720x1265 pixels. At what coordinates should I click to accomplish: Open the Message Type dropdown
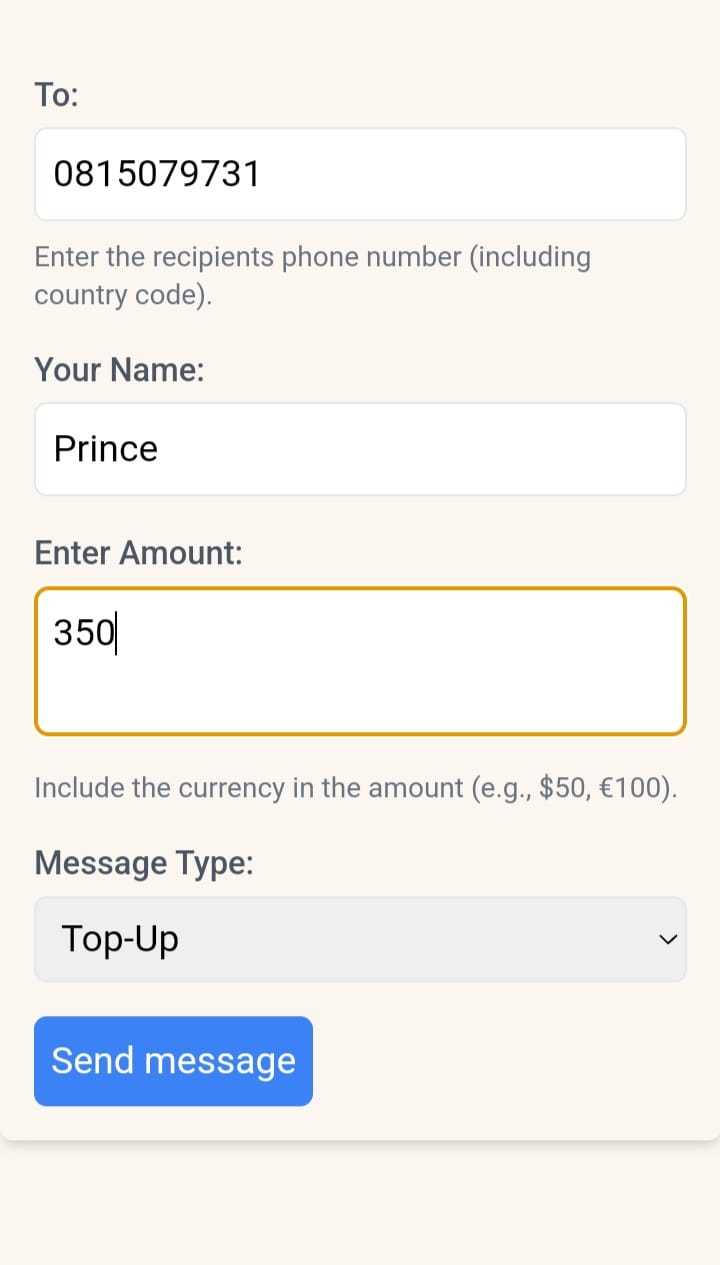click(360, 939)
